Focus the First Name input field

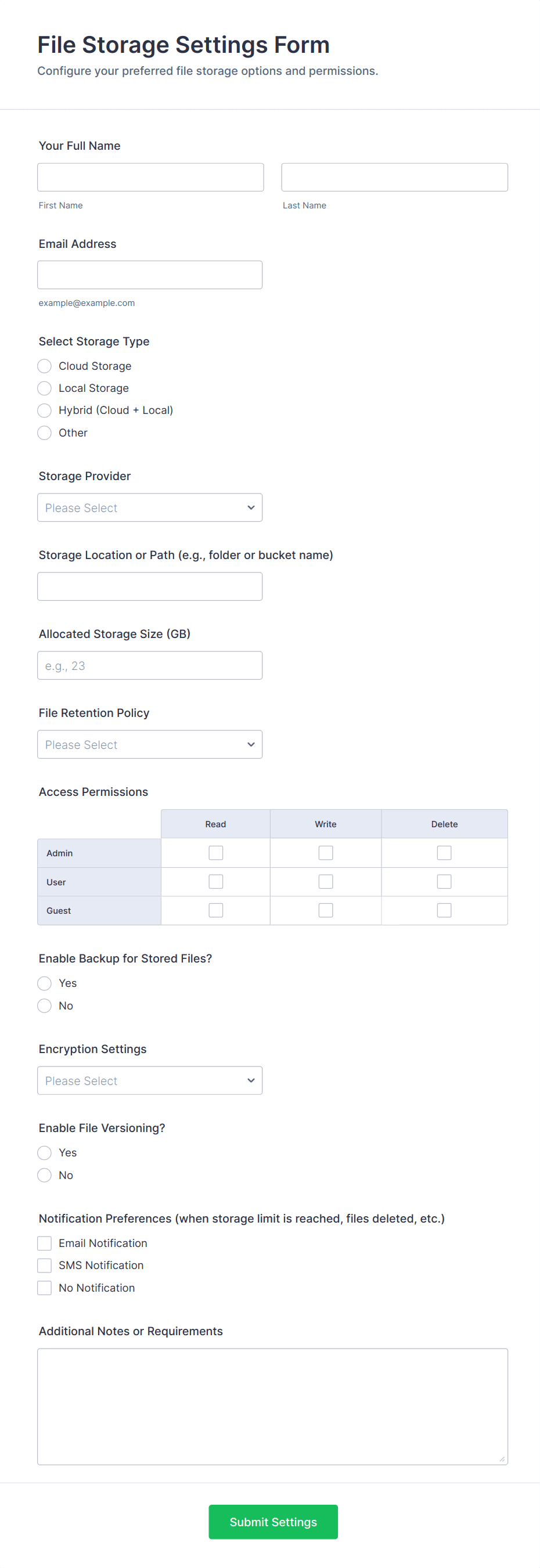[x=150, y=177]
